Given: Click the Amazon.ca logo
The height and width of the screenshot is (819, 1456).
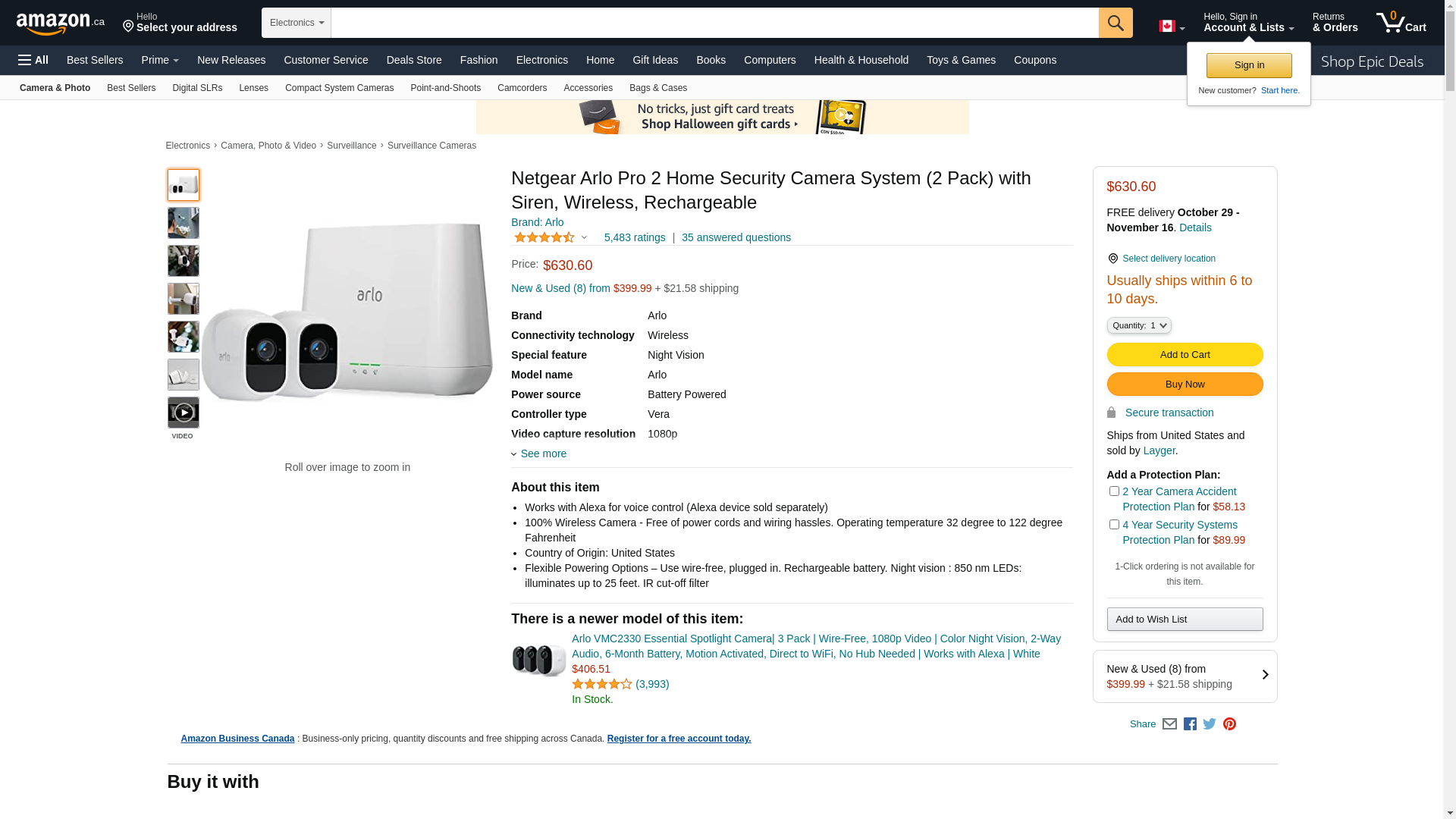Looking at the screenshot, I should tap(61, 24).
